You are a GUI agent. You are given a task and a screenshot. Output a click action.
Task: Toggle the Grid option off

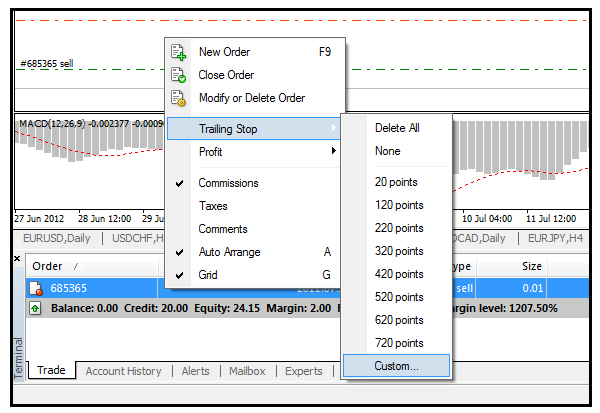click(x=210, y=275)
